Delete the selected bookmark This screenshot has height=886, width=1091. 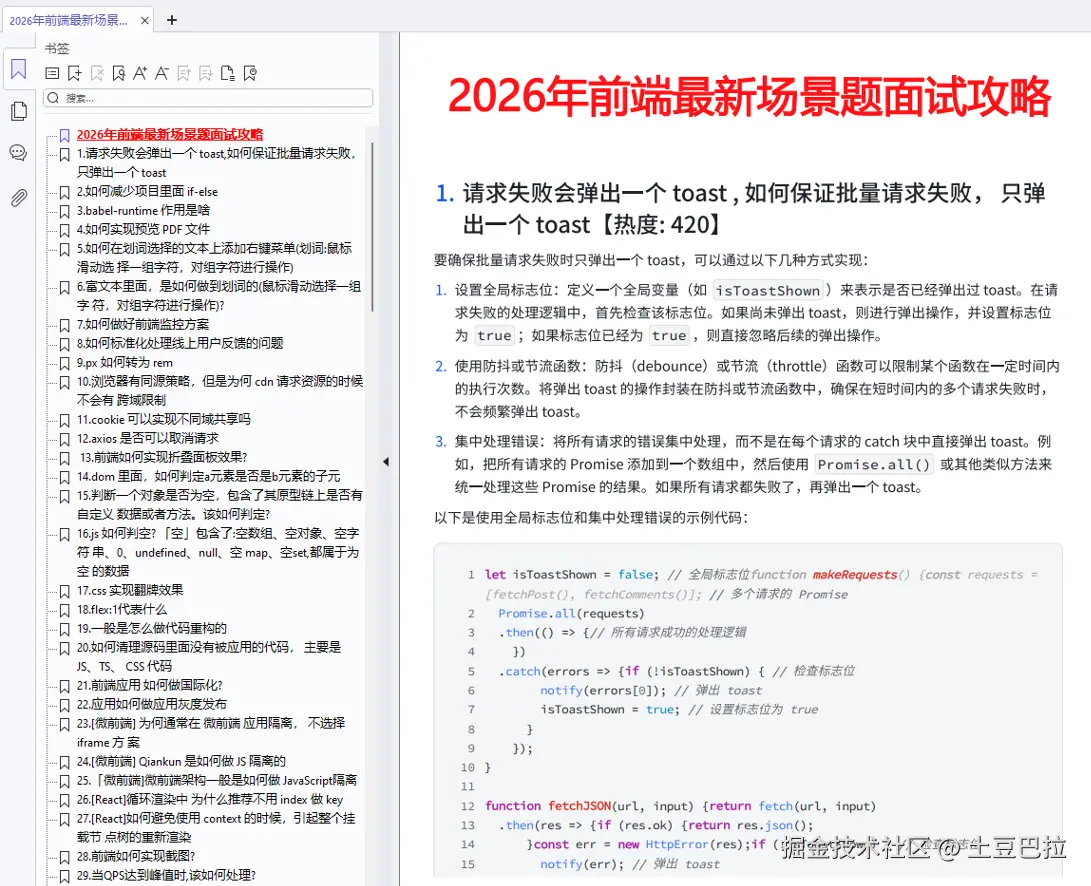click(96, 73)
